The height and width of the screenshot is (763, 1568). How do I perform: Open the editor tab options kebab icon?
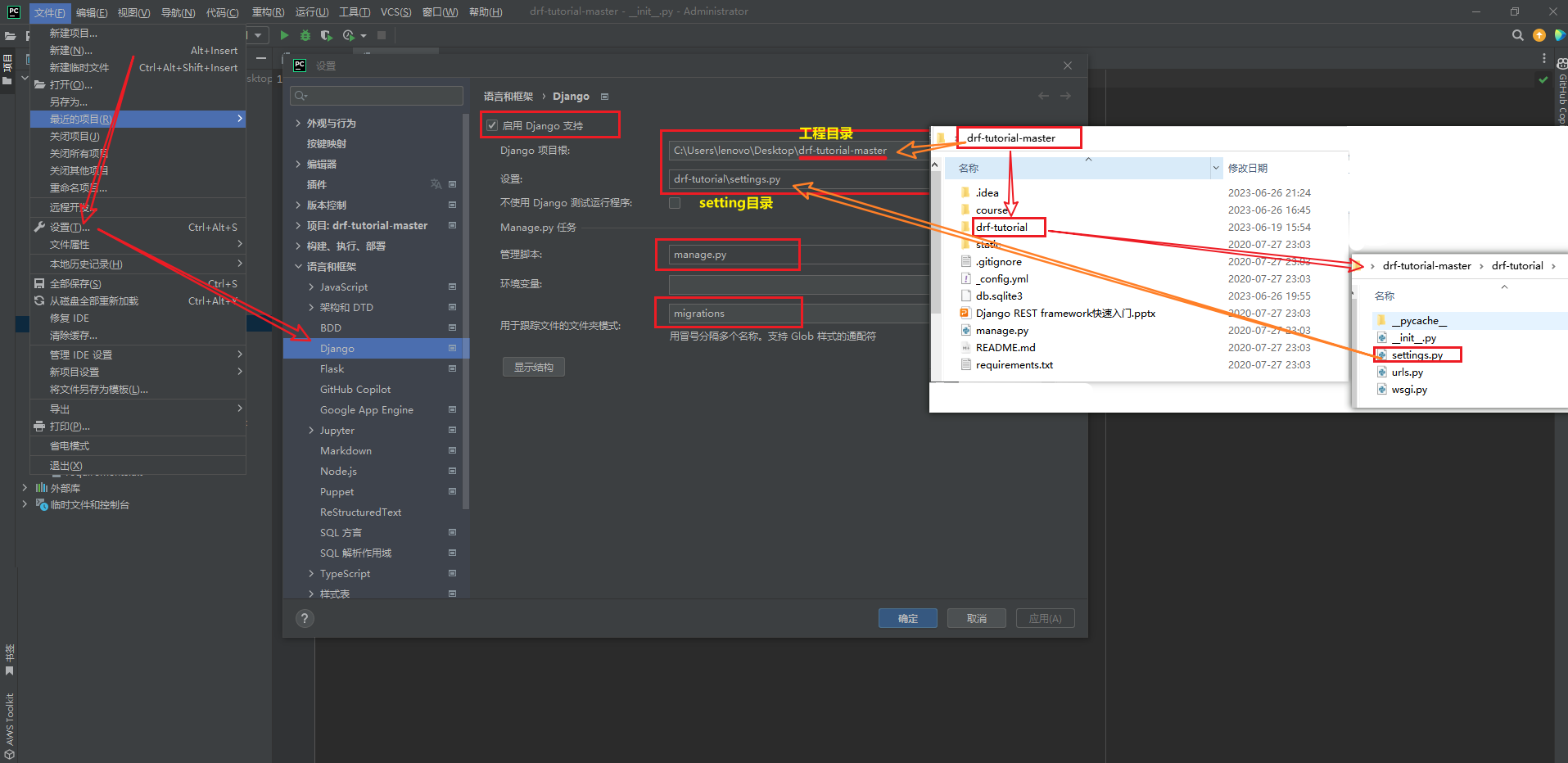1544,58
